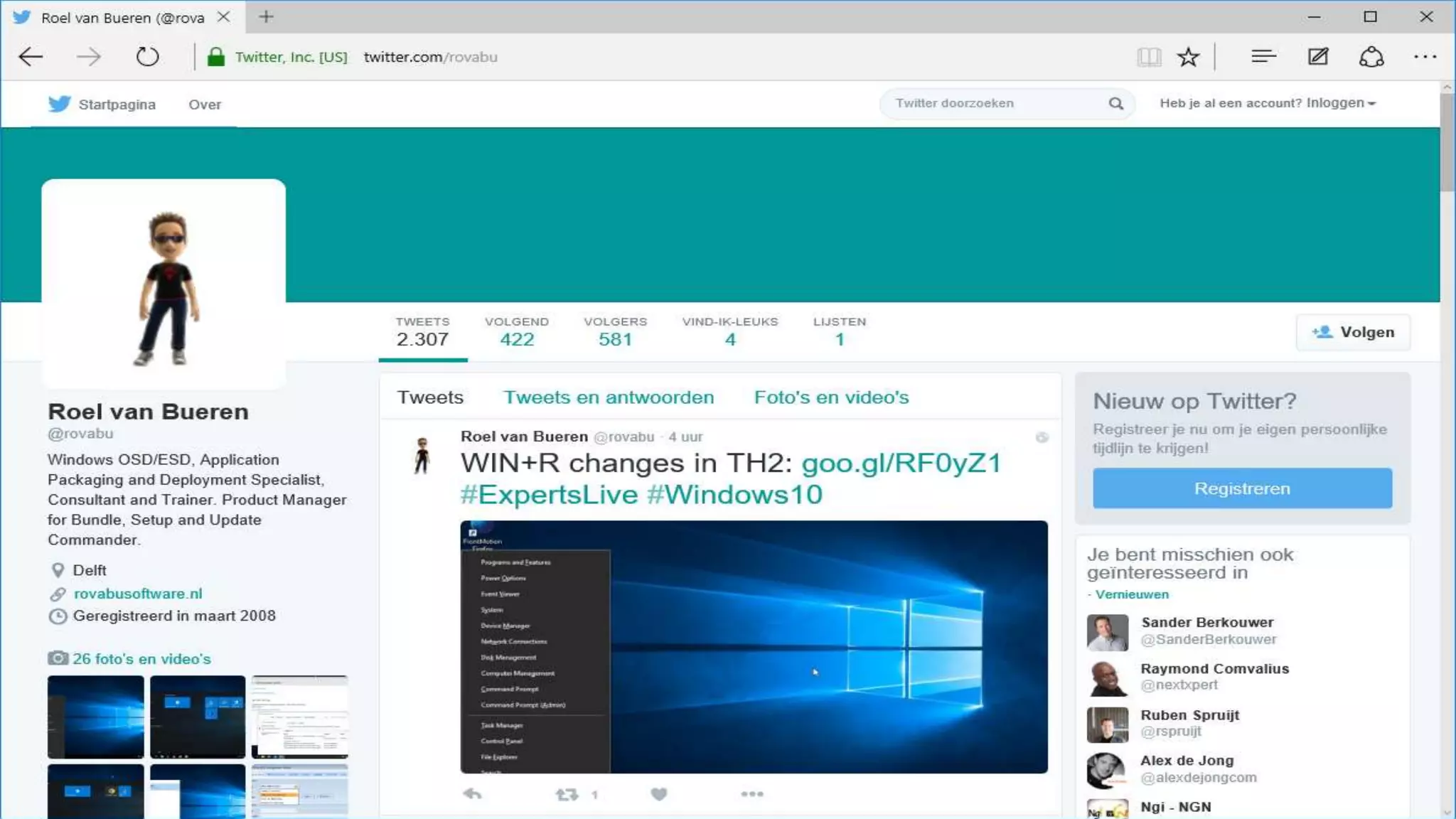
Task: Click the Vernieuwen refresh suggestions link
Action: coord(1132,594)
